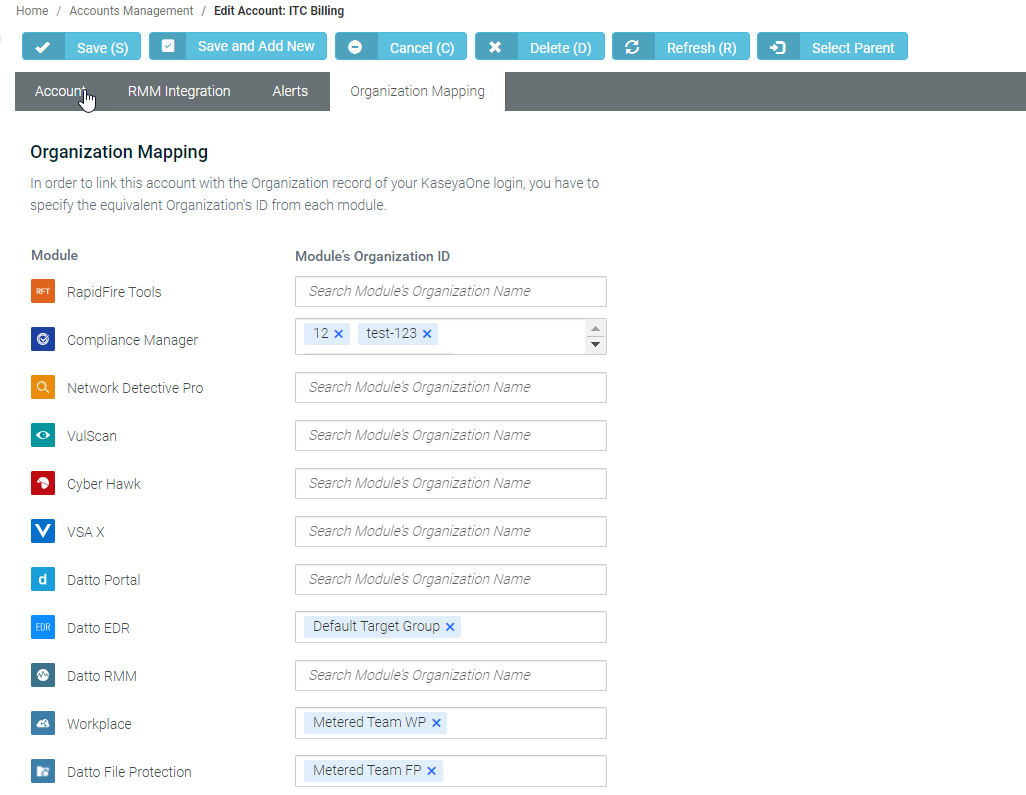
Task: Click the Compliance Manager spinner up arrow
Action: 595,328
